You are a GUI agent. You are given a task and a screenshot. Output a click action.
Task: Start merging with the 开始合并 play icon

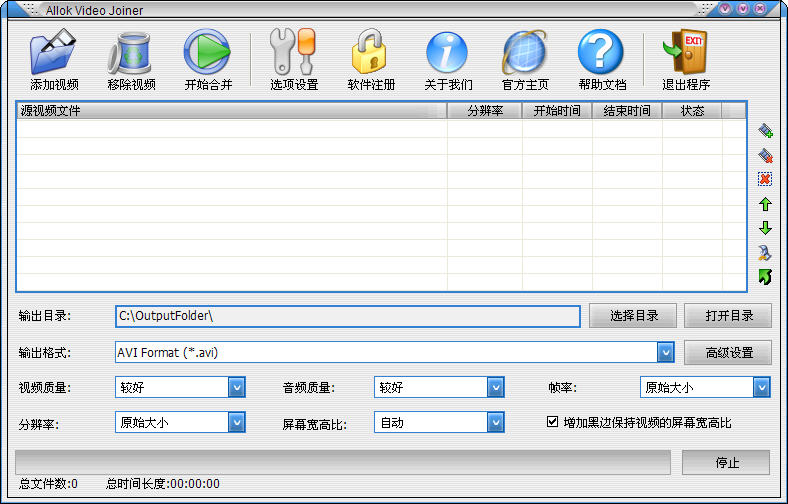click(207, 52)
